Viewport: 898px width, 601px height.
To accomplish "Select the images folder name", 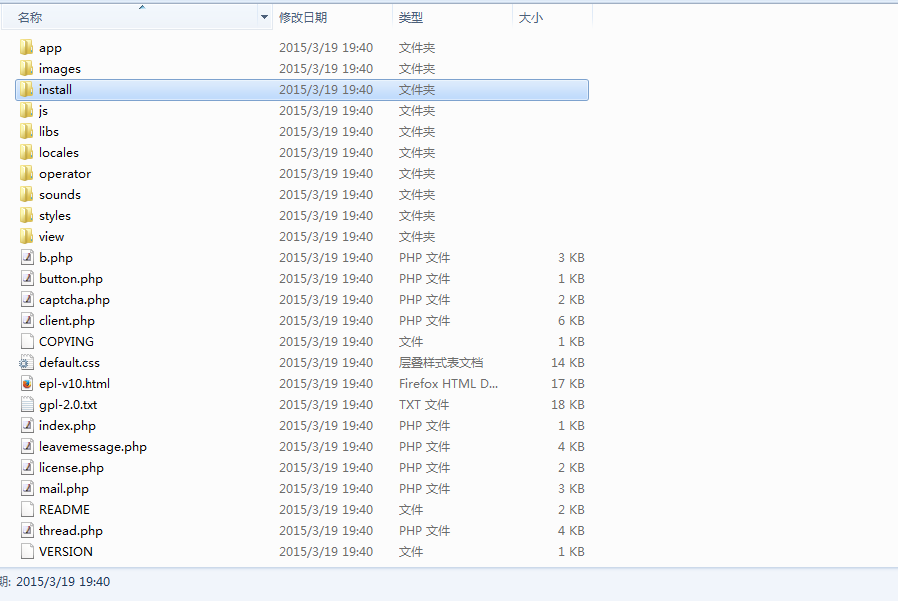I will pyautogui.click(x=60, y=69).
